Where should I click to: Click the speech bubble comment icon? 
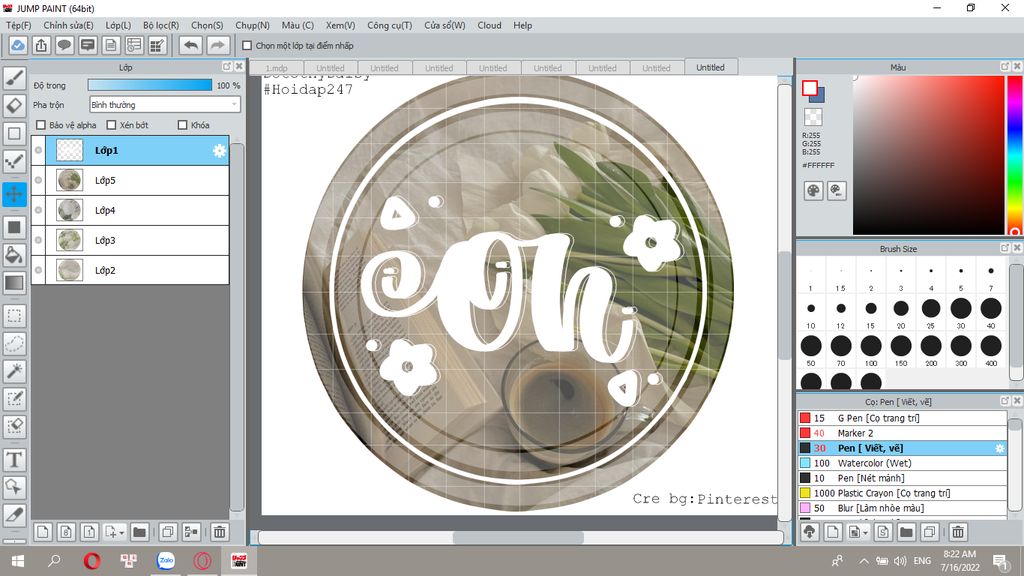click(x=64, y=46)
